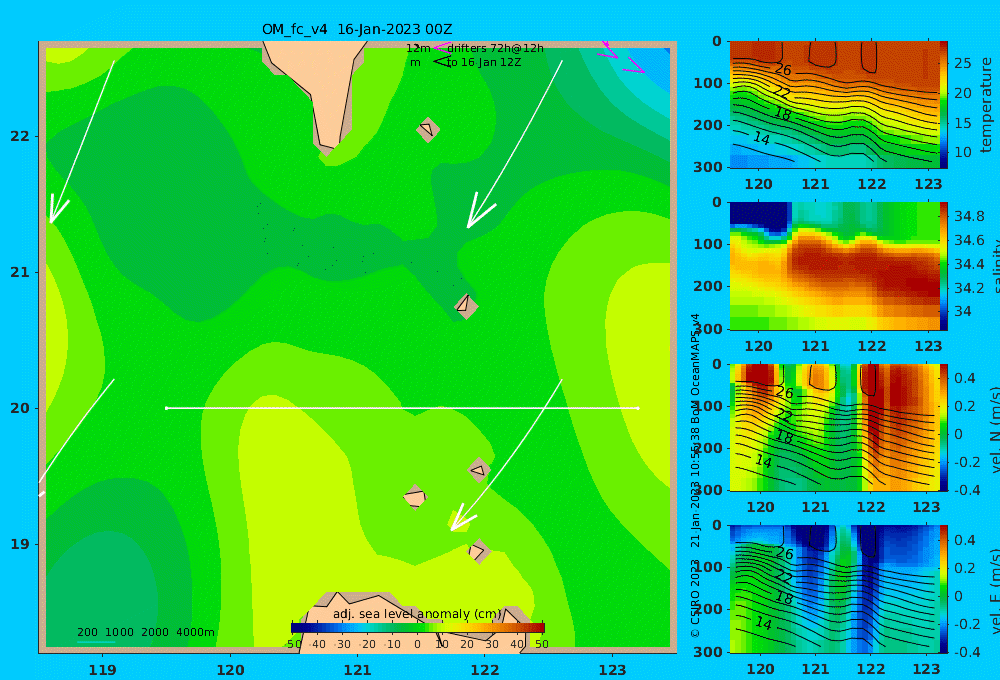Click the west endpoint of the white 20N transect line

coord(166,408)
